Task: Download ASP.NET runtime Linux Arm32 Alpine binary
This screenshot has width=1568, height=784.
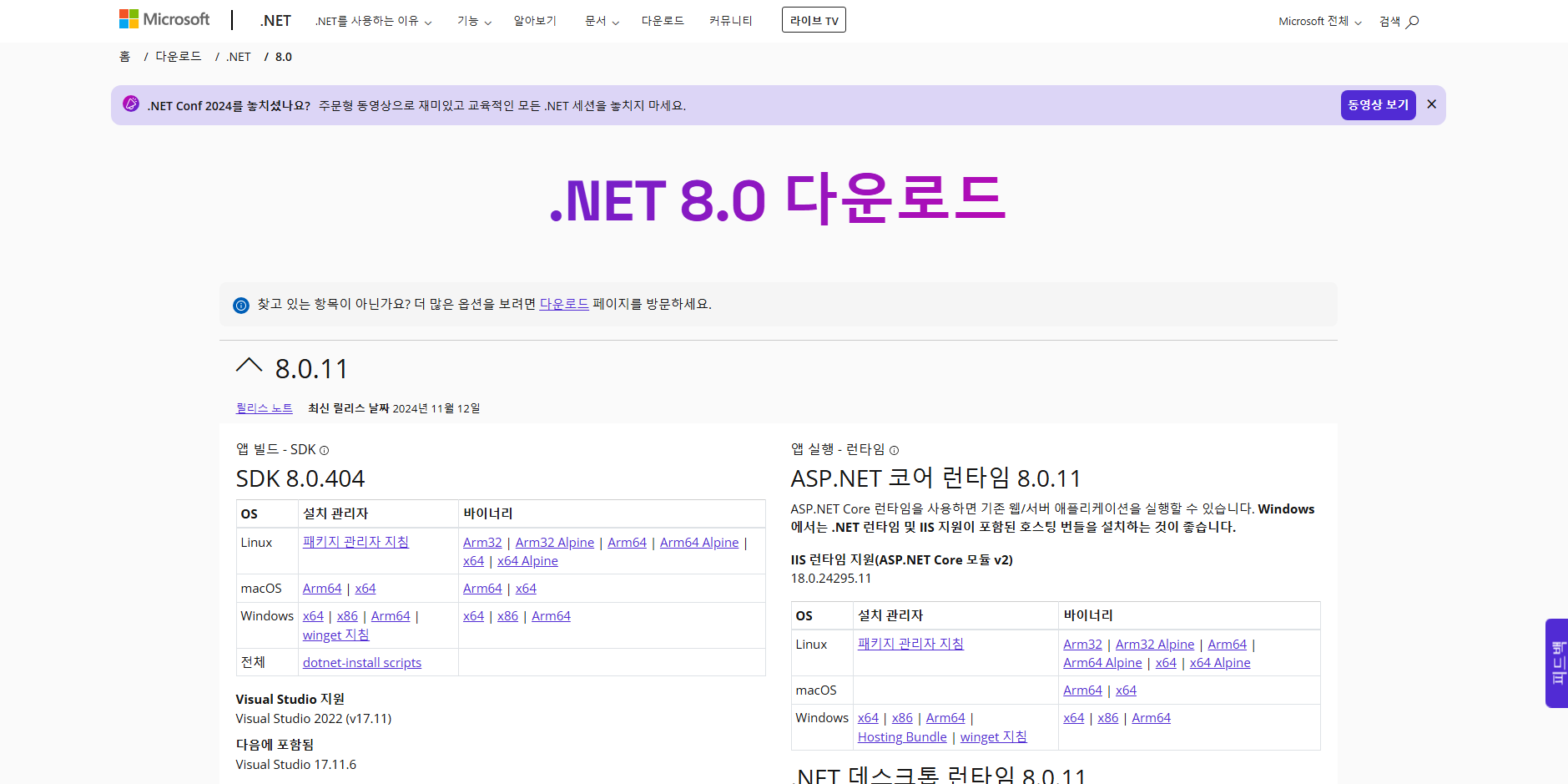Action: click(x=1155, y=645)
